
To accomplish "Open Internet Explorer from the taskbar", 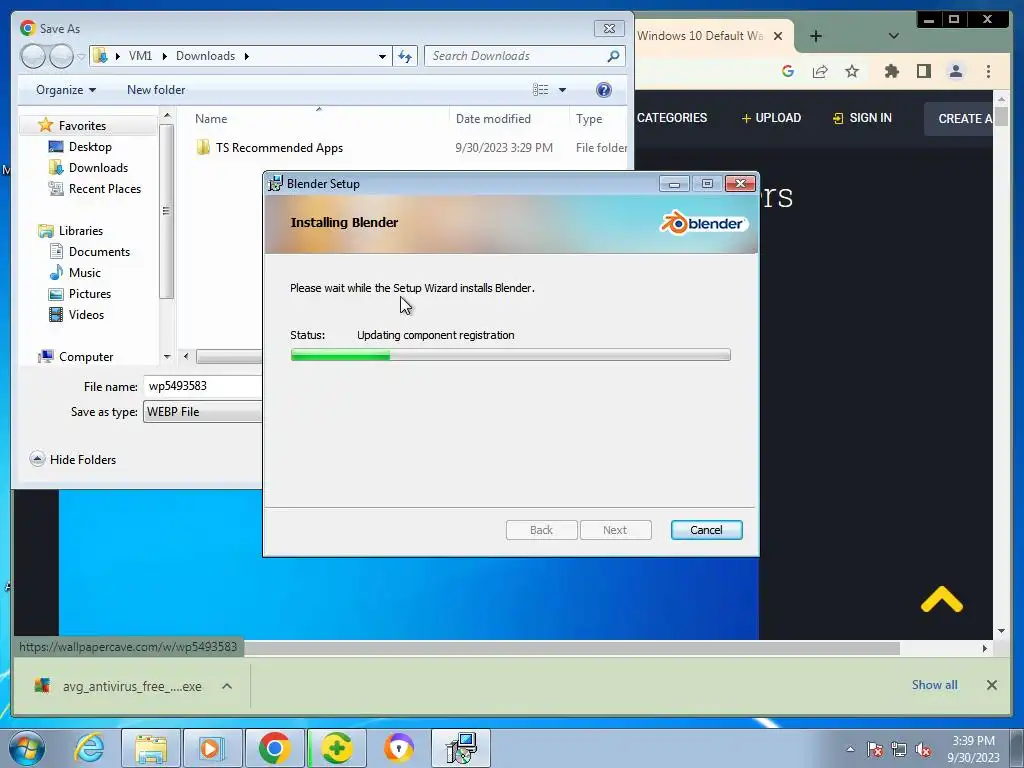I will point(89,748).
